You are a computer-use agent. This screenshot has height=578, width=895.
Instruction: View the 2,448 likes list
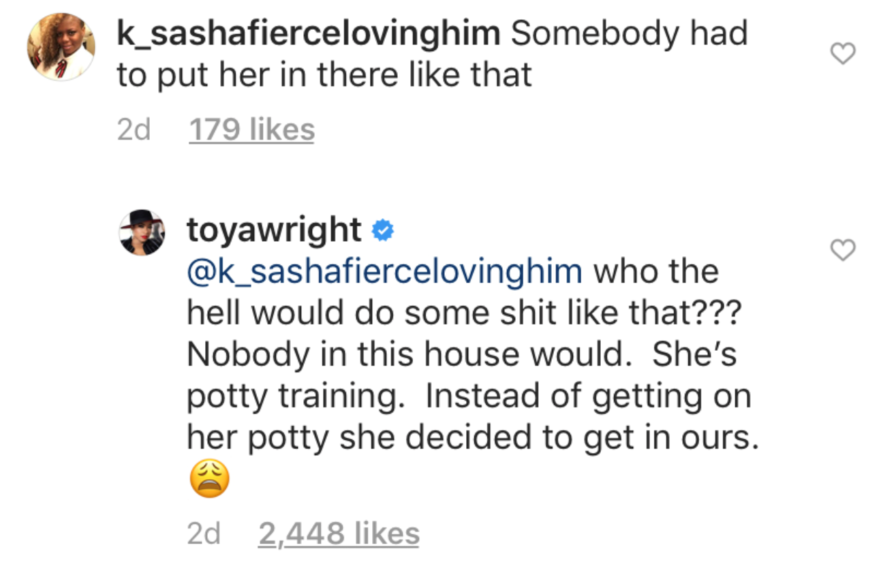pos(338,534)
